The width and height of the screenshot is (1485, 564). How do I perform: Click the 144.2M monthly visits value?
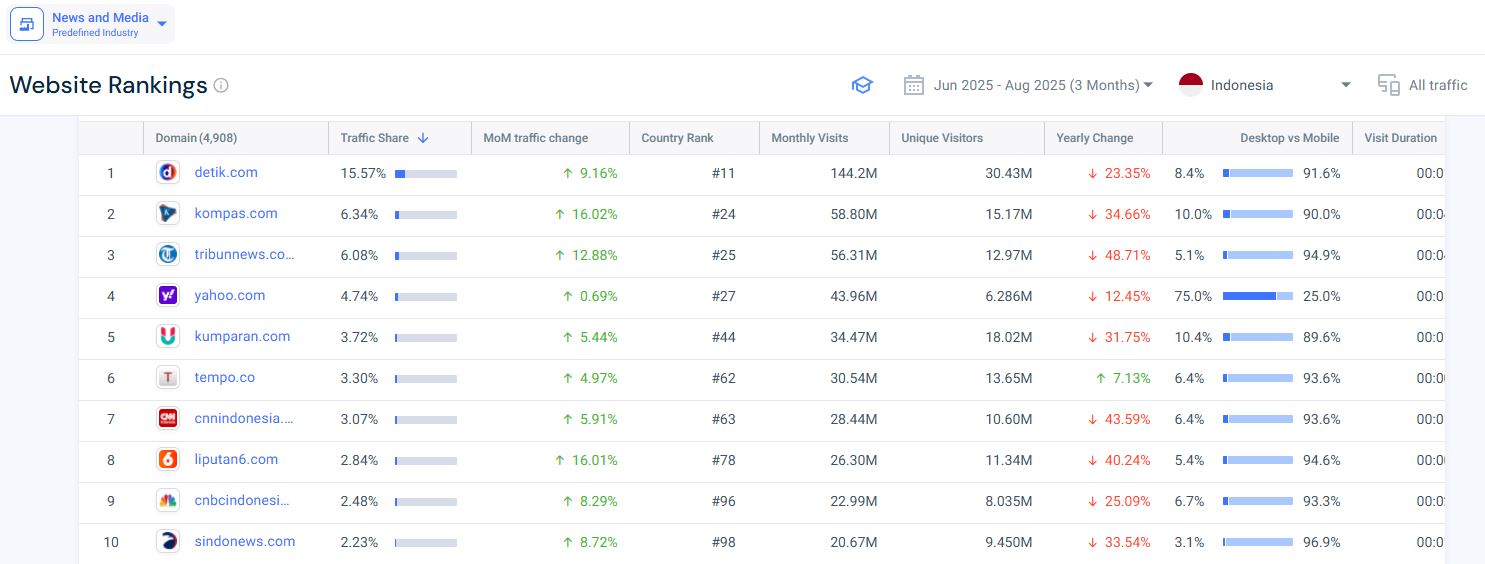click(854, 173)
